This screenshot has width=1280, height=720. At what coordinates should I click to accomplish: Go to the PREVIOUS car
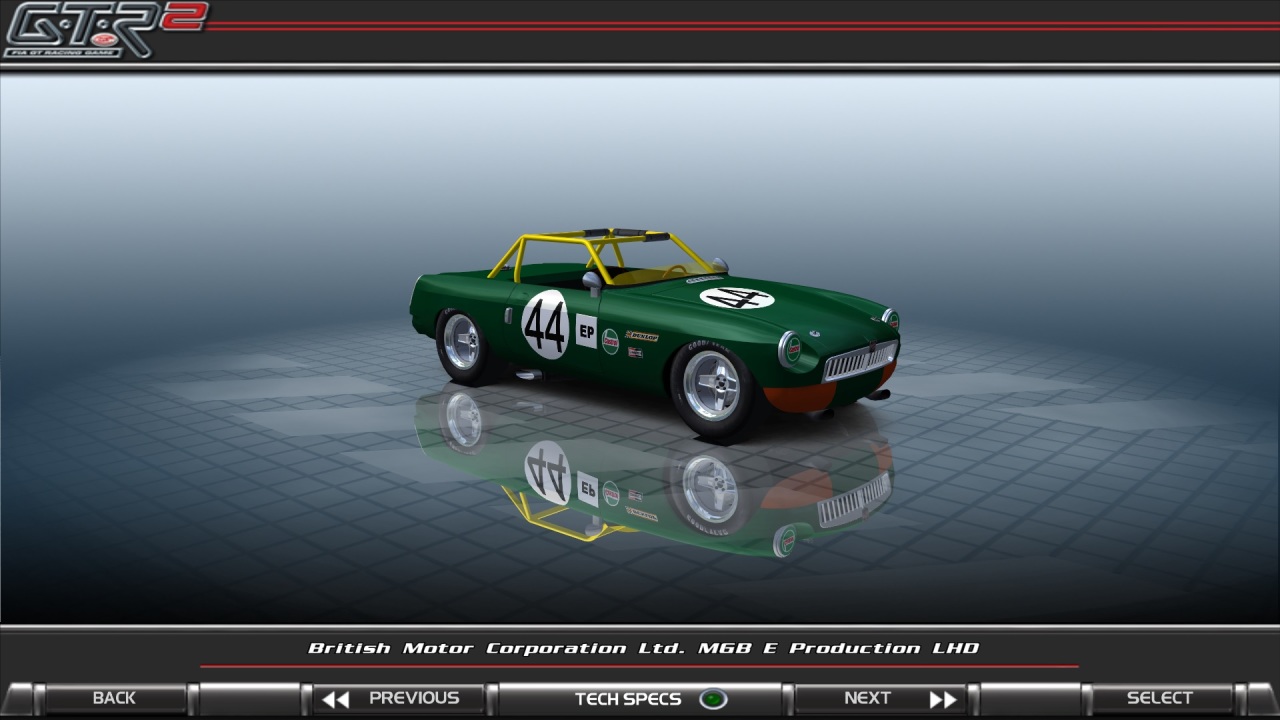(x=399, y=698)
